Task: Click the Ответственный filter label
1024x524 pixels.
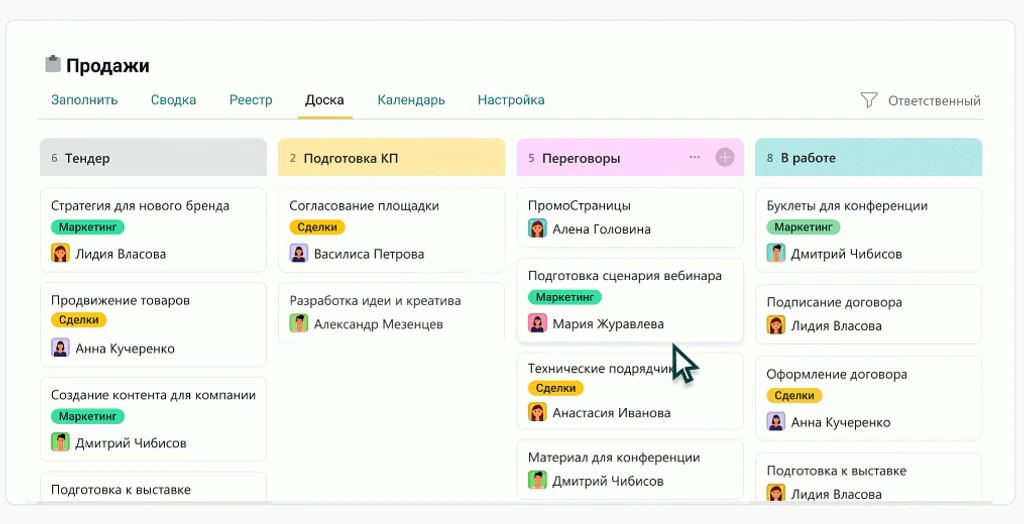Action: (x=934, y=101)
